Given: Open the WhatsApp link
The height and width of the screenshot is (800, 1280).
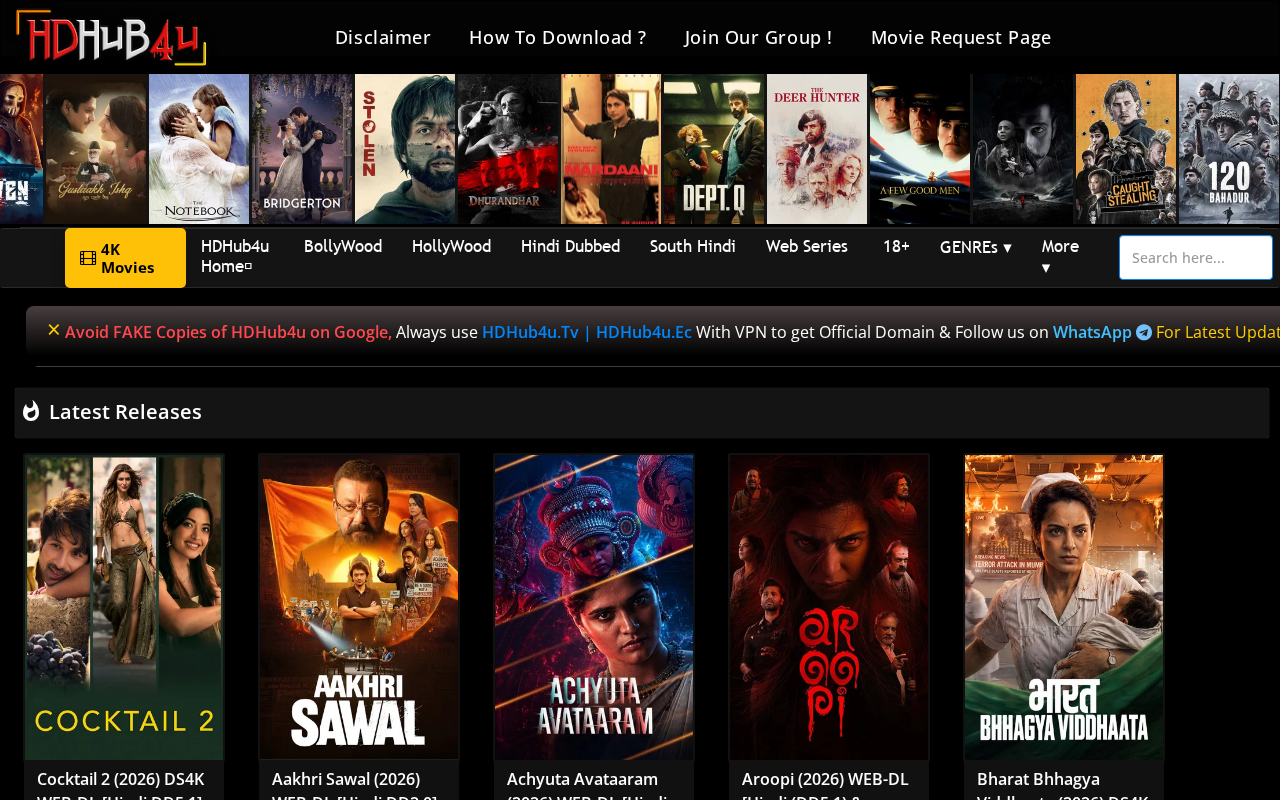Looking at the screenshot, I should click(x=1092, y=332).
